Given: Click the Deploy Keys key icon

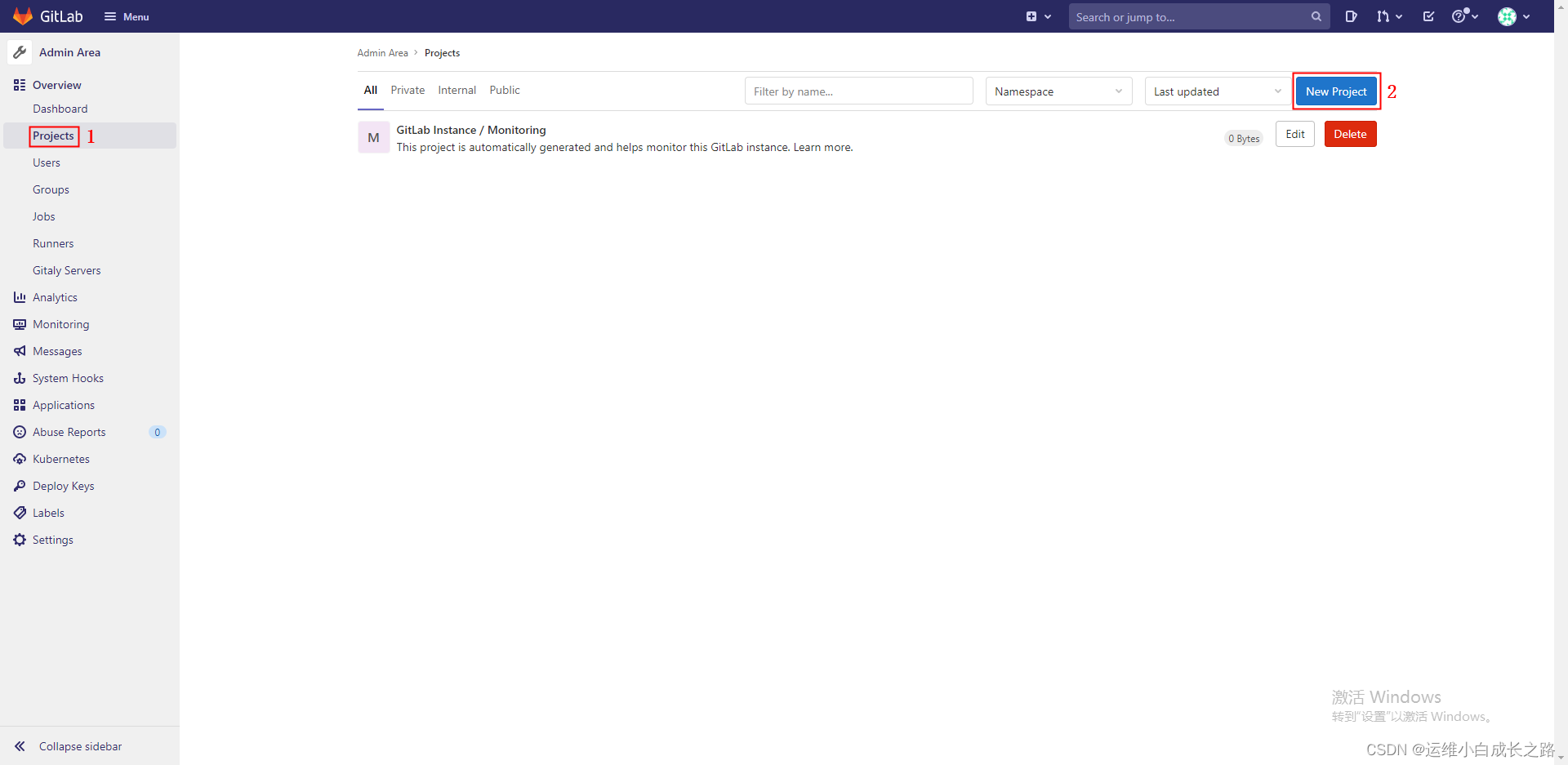Looking at the screenshot, I should (x=20, y=486).
